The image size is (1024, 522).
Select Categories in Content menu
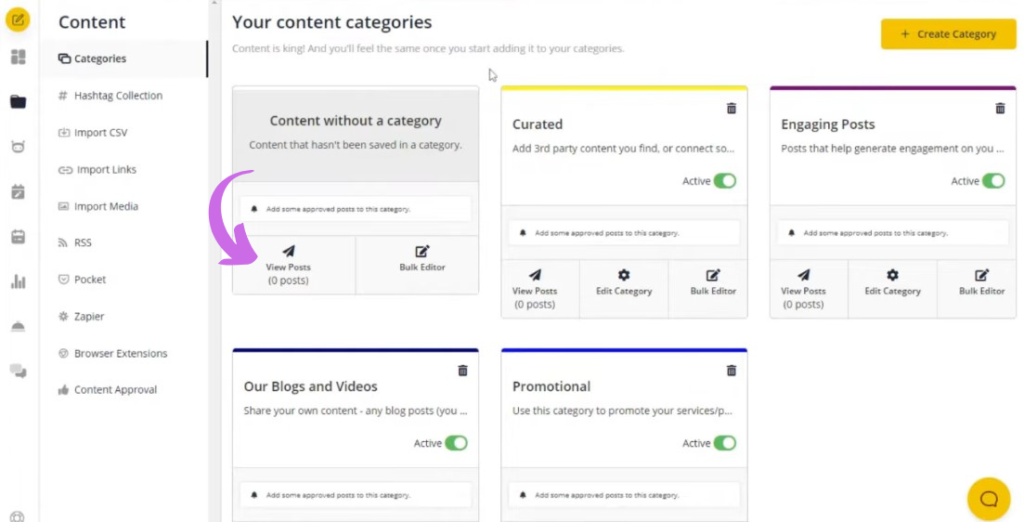coord(123,59)
